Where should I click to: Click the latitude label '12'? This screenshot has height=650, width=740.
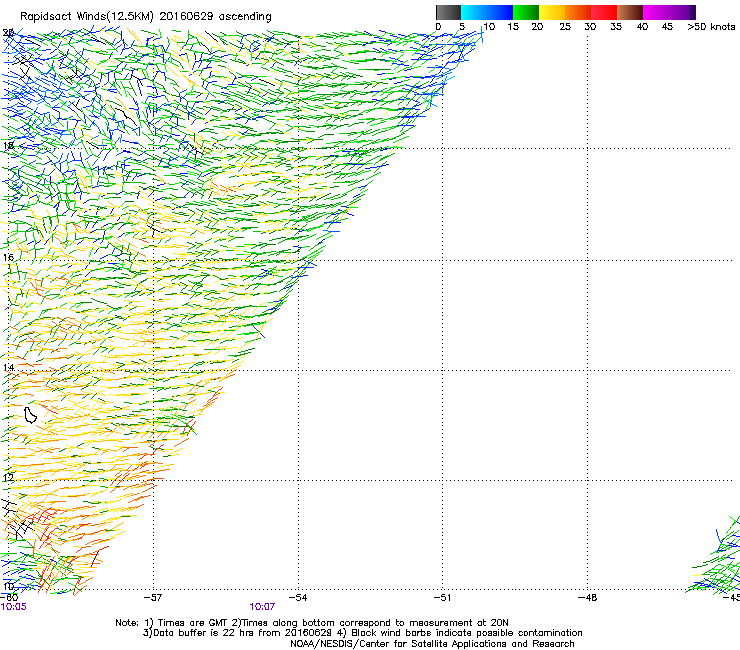pos(8,478)
